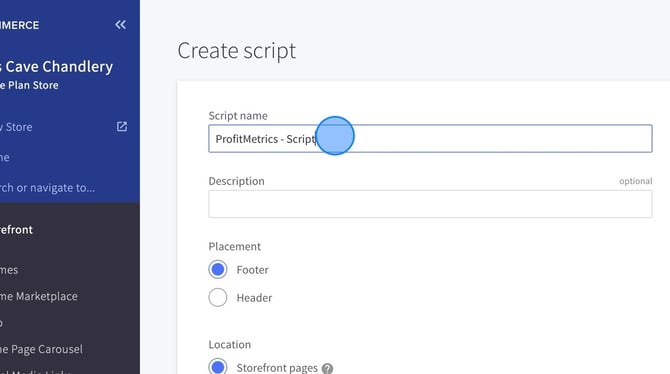Click the Description input field
Viewport: 670px width, 374px height.
point(430,204)
